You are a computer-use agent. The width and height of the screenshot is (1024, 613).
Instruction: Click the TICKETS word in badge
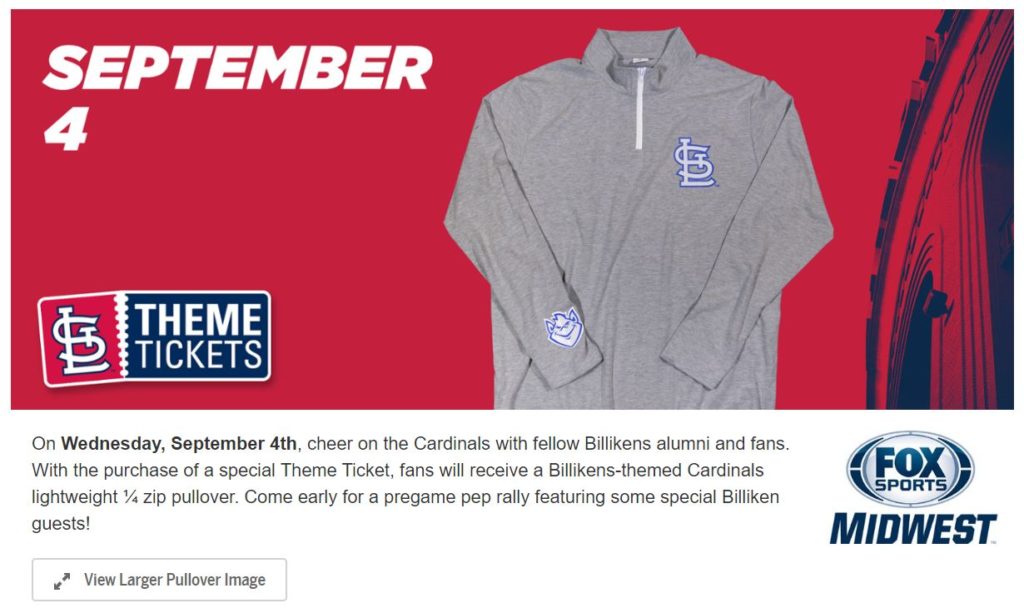199,355
